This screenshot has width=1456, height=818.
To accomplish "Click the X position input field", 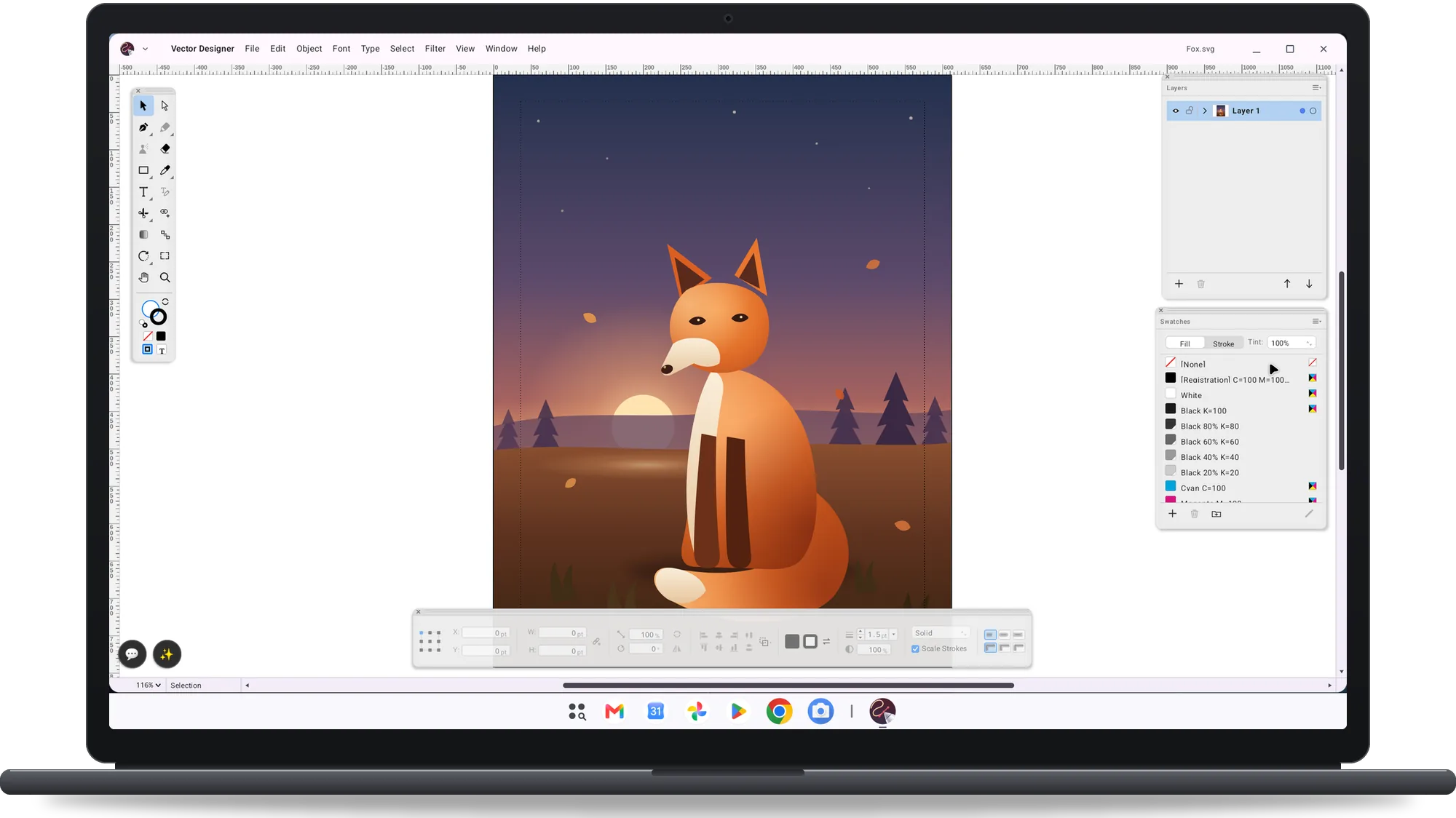I will click(485, 633).
